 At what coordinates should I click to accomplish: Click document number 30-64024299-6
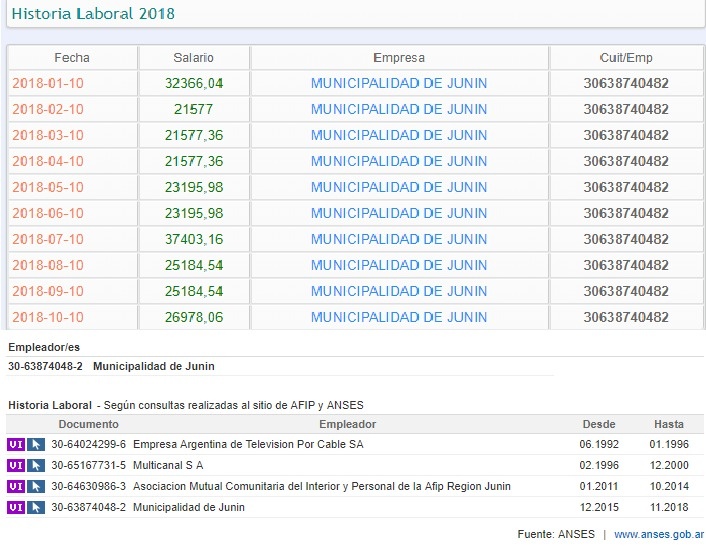tap(89, 445)
